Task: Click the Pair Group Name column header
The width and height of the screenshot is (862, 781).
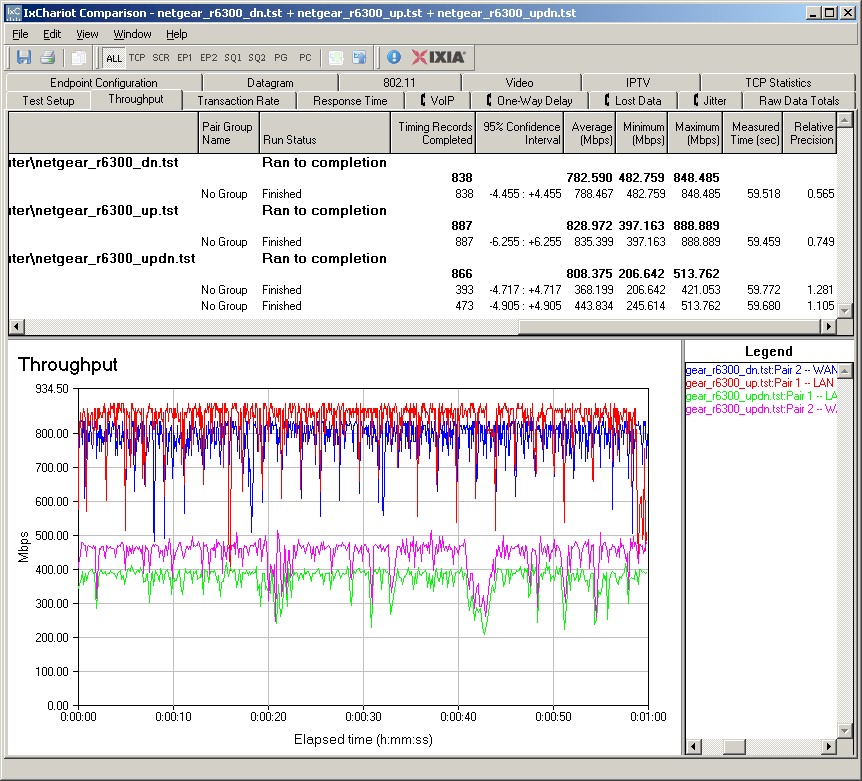Action: pos(228,133)
